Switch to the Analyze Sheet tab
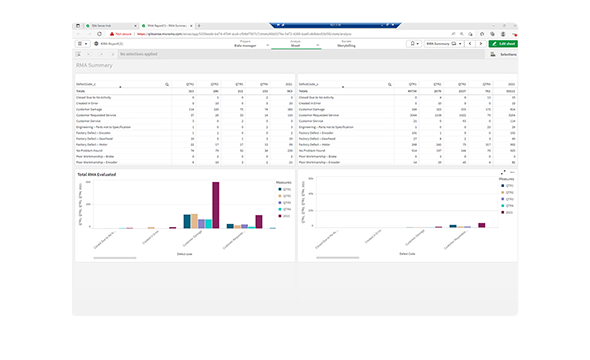The width and height of the screenshot is (590, 360). 295,44
